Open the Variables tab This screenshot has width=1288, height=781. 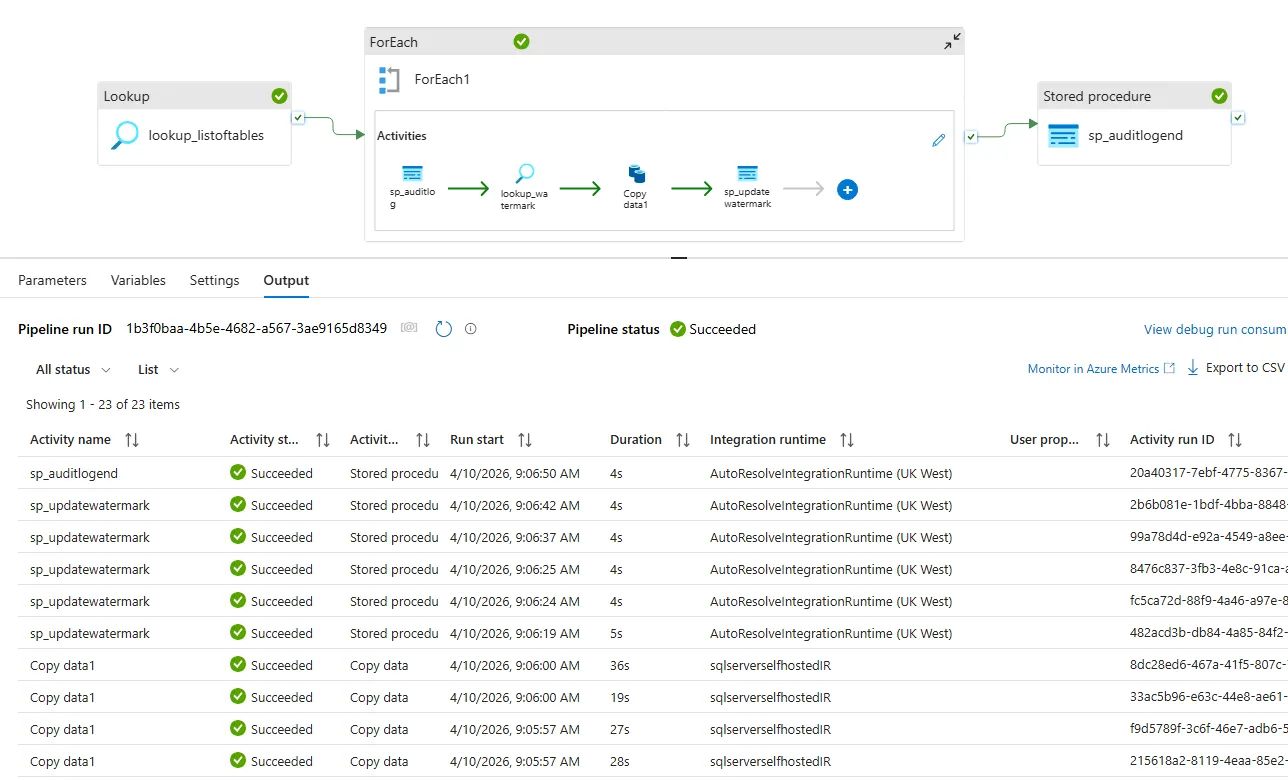point(138,280)
